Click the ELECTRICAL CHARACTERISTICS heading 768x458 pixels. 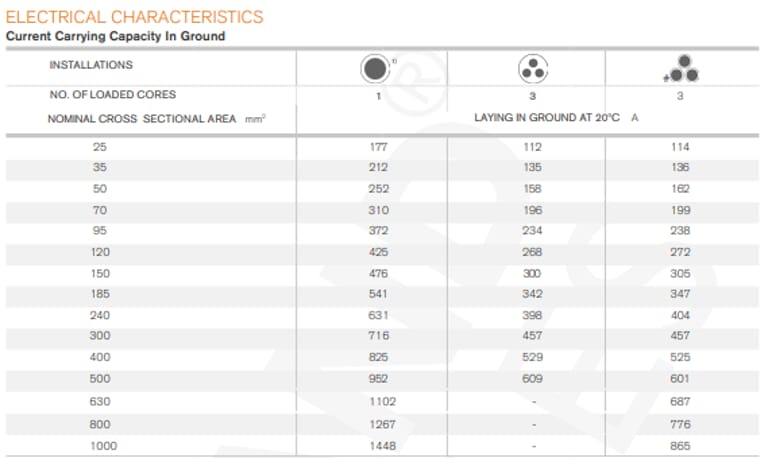135,17
